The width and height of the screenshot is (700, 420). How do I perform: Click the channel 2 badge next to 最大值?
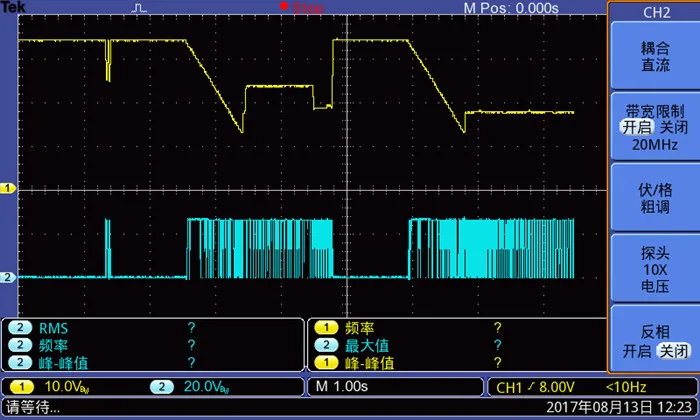tap(326, 345)
